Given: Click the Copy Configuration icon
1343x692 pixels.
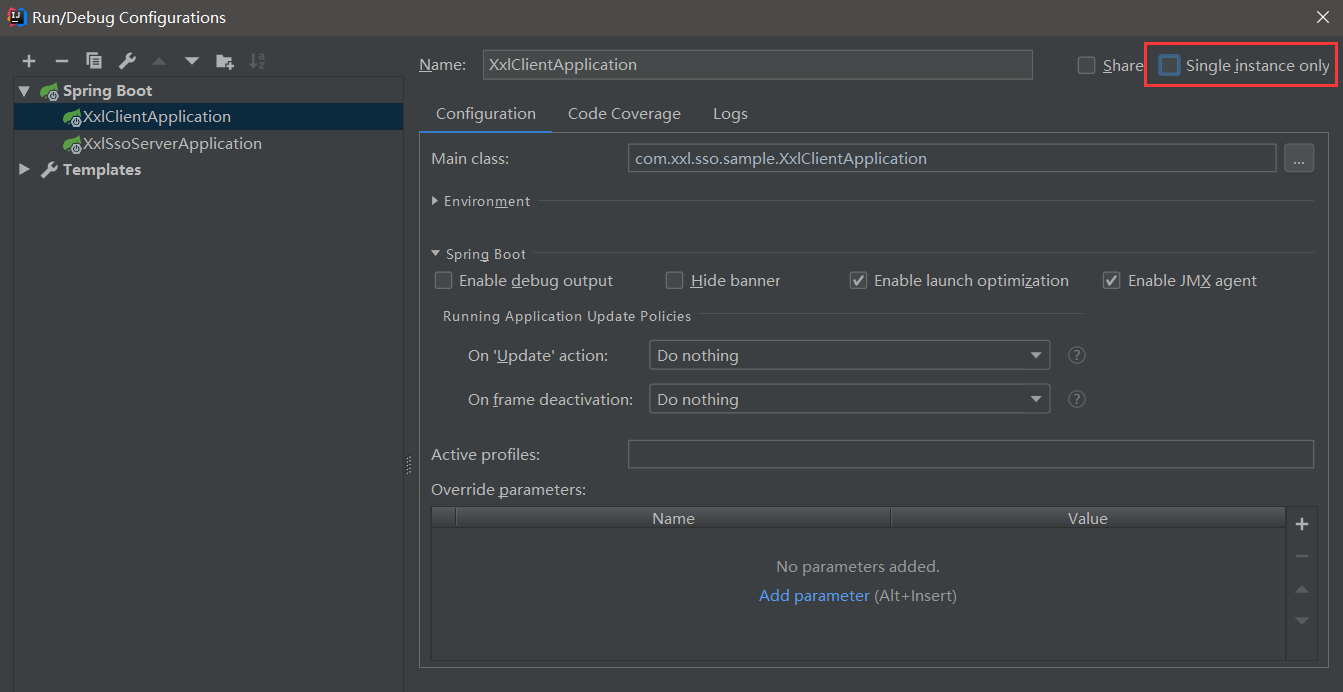Looking at the screenshot, I should click(94, 62).
